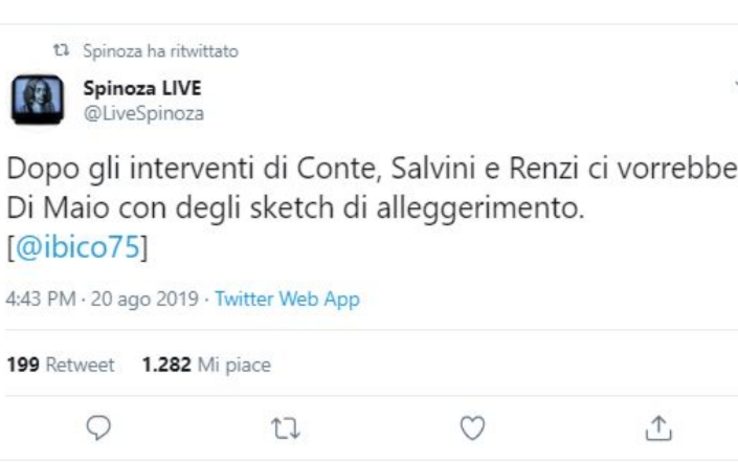Click the words 'Mi piace' in stats row

coord(233,365)
